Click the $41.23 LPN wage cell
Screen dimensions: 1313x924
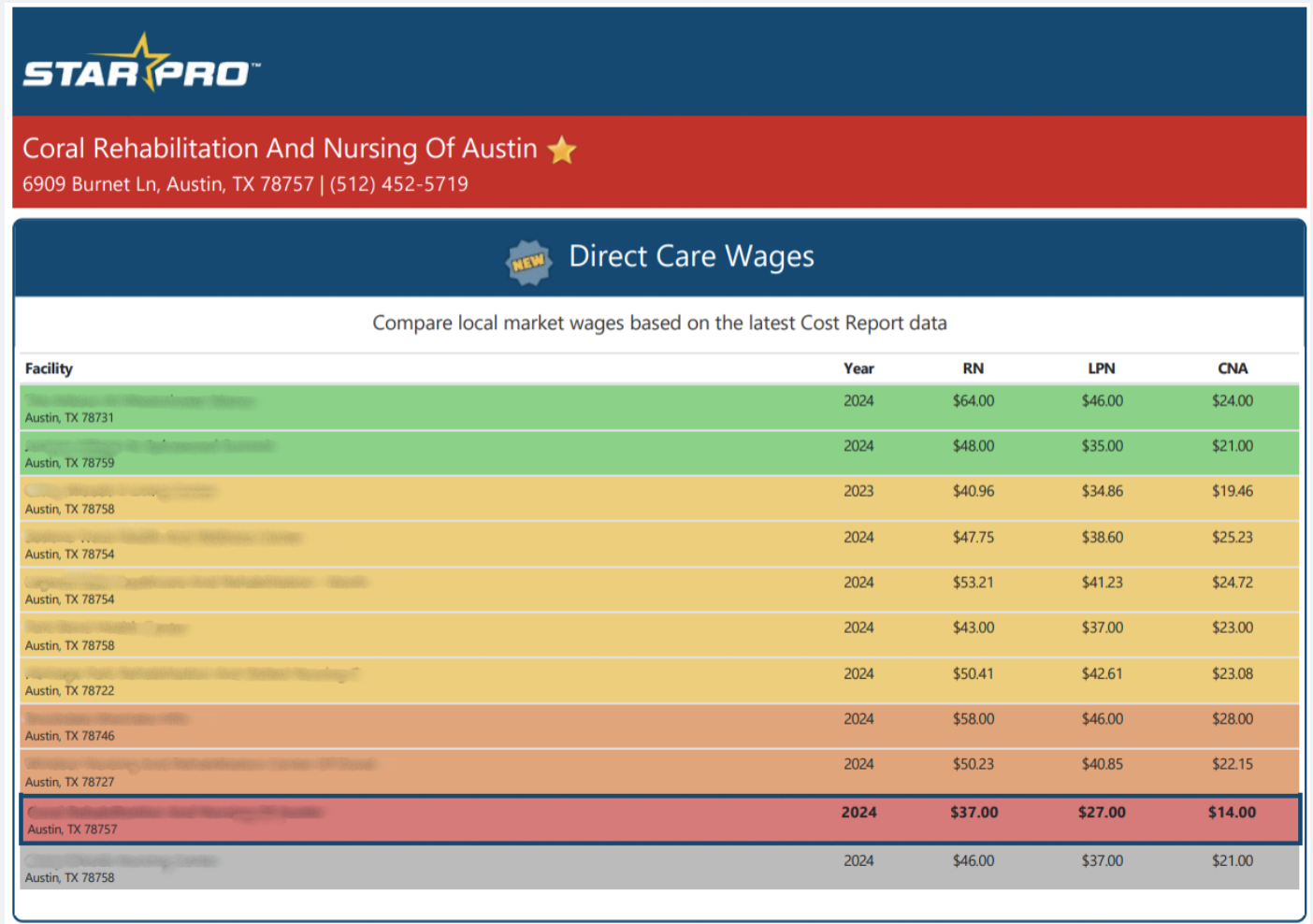[1103, 583]
